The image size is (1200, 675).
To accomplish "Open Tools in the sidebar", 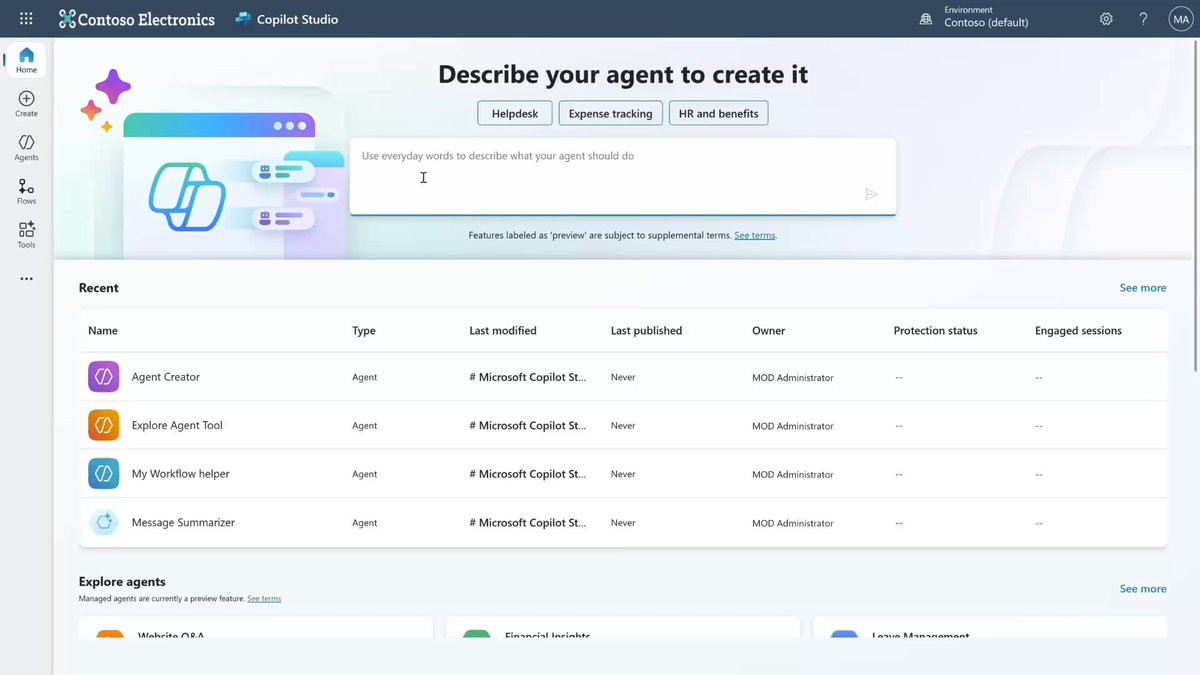I will click(26, 235).
